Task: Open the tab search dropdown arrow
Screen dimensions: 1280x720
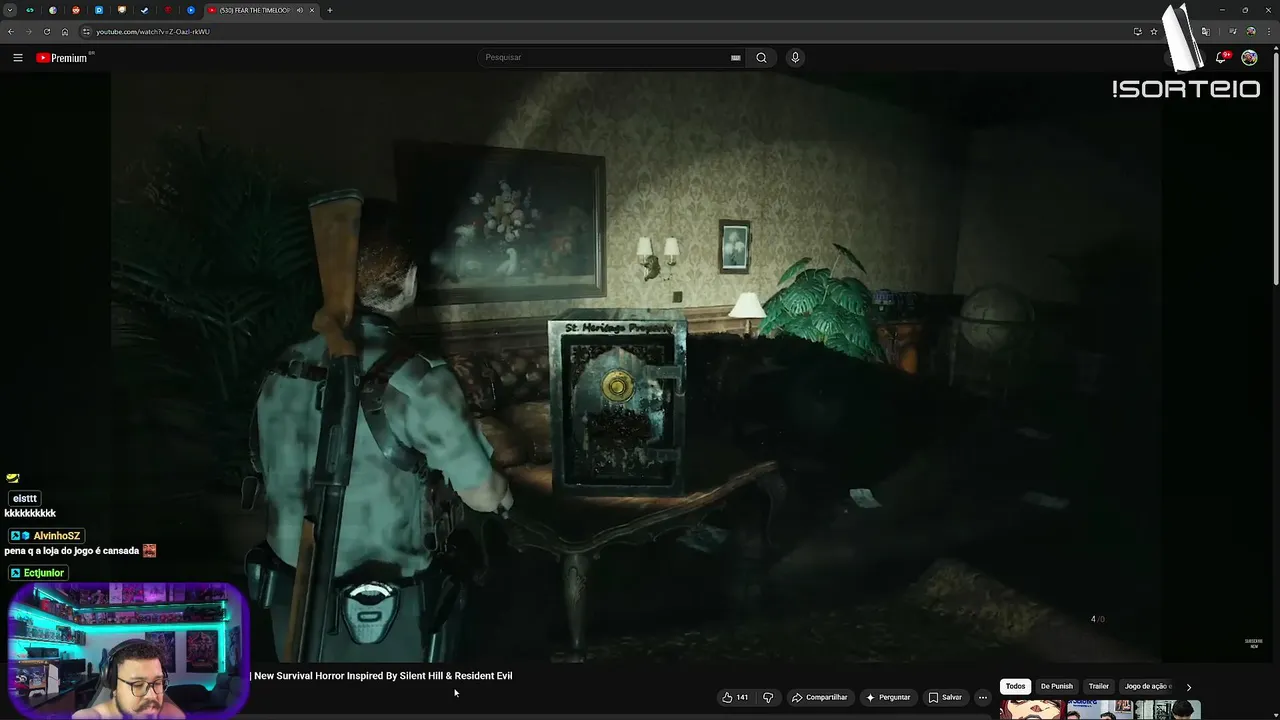Action: (x=10, y=10)
